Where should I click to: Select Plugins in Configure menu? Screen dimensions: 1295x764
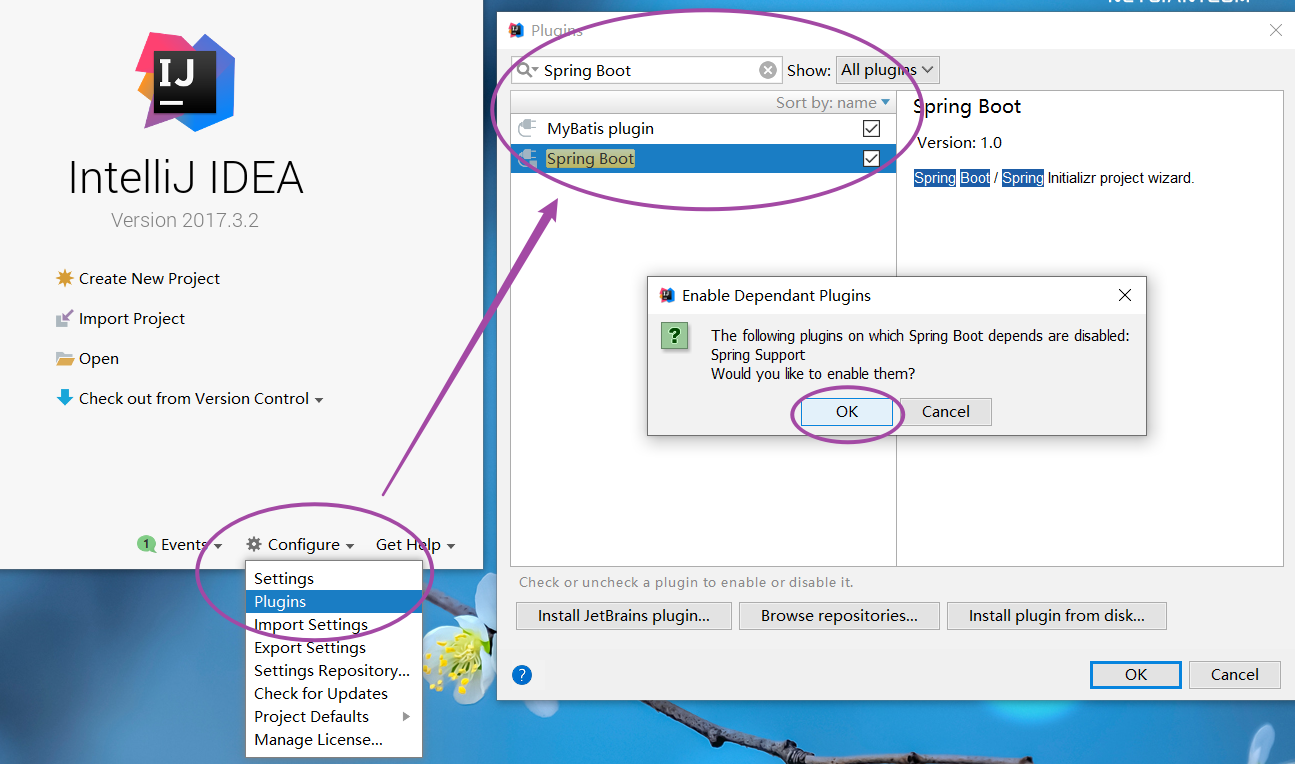click(334, 601)
